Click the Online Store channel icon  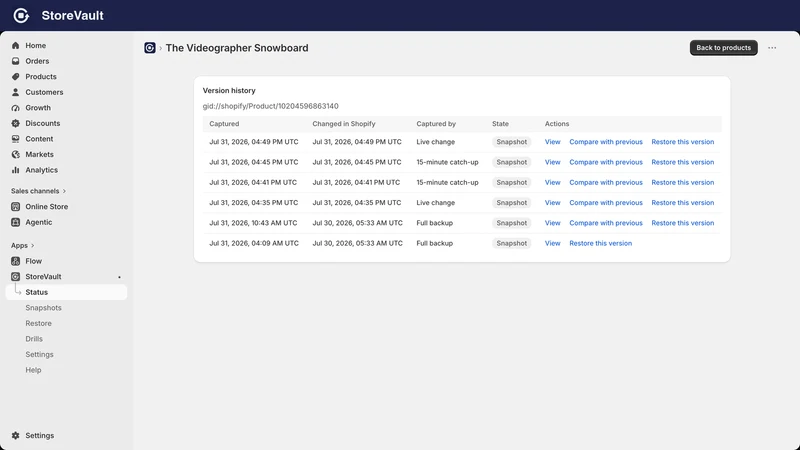tap(15, 207)
